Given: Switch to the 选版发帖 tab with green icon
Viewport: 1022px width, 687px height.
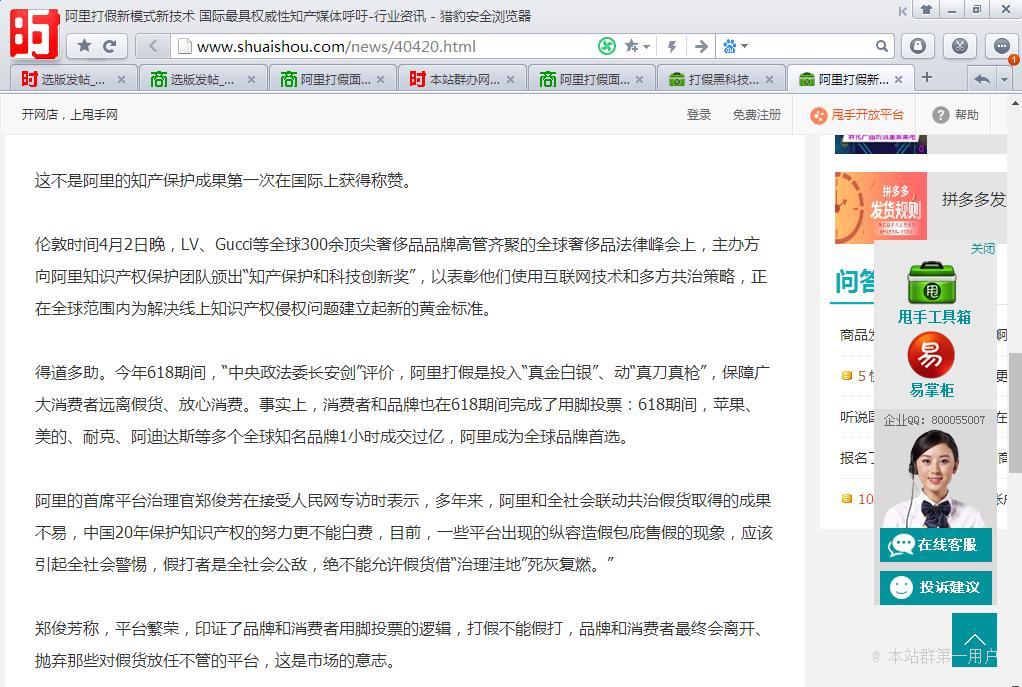Looking at the screenshot, I should pyautogui.click(x=203, y=80).
